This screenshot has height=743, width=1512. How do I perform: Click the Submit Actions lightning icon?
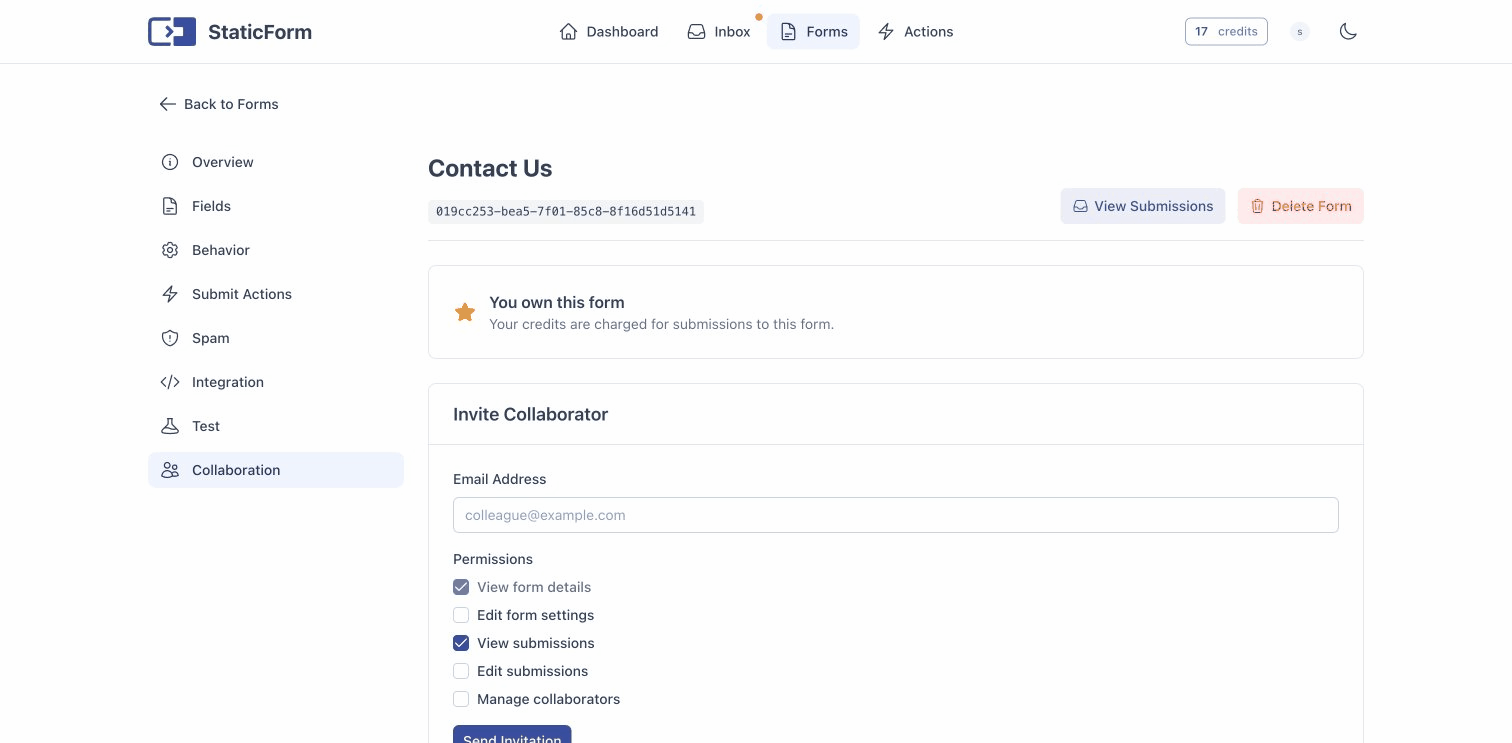tap(170, 294)
